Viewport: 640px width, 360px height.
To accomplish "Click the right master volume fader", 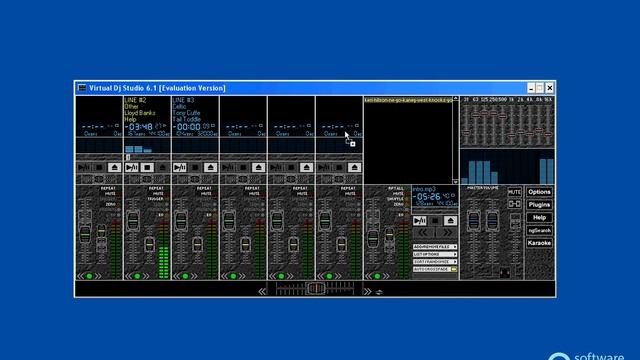I will pos(492,221).
